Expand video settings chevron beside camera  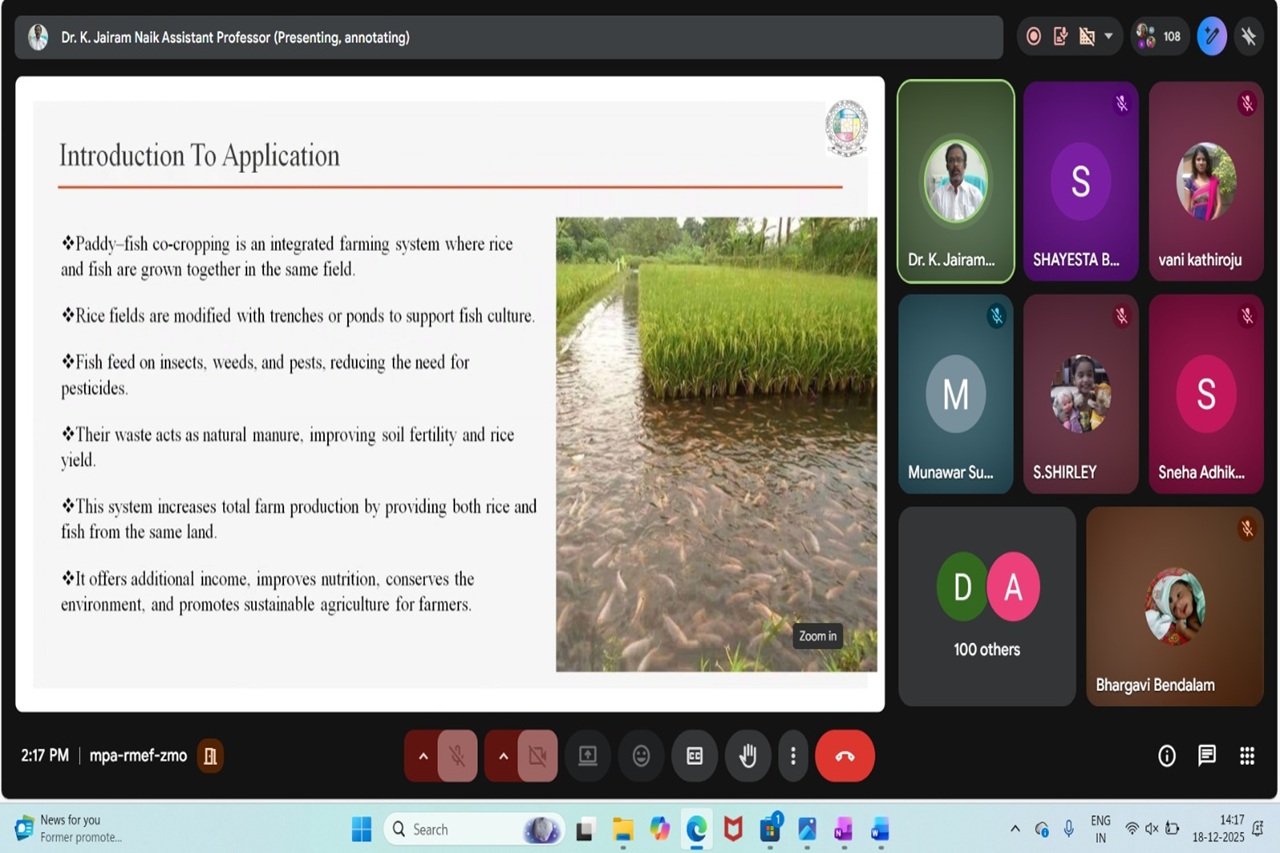coord(503,756)
